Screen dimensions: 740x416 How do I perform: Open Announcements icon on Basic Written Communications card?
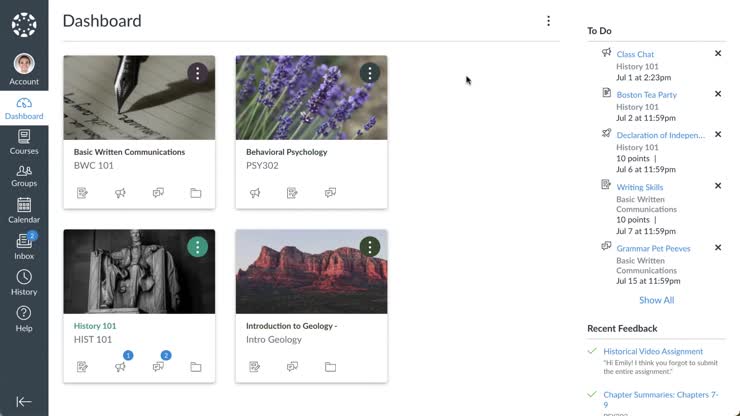point(120,193)
